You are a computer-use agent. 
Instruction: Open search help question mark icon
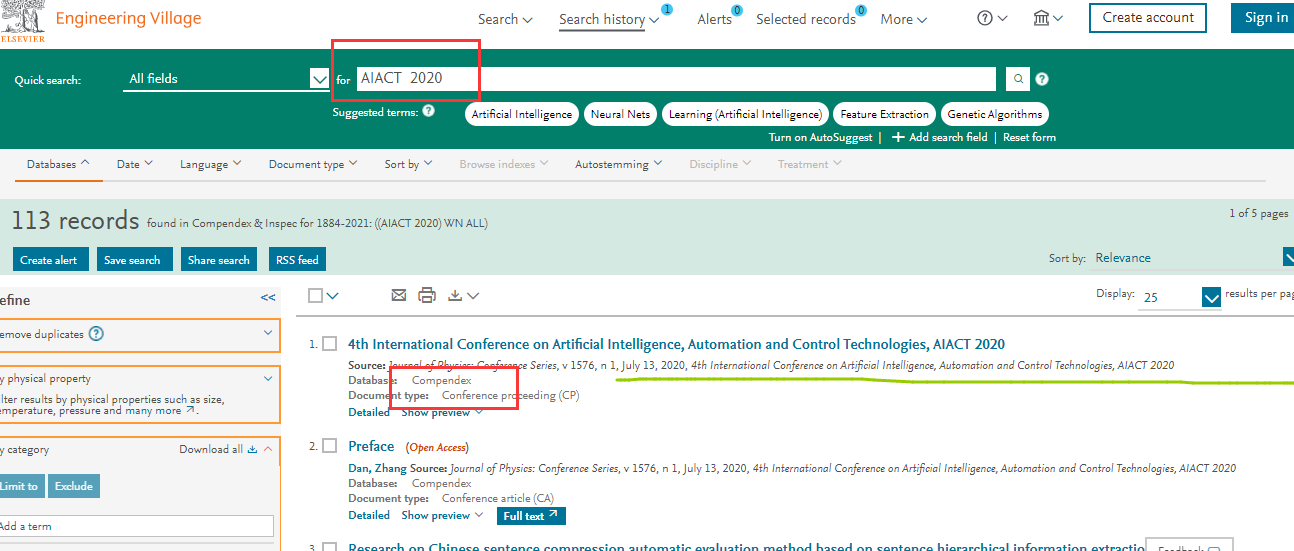coord(1042,79)
